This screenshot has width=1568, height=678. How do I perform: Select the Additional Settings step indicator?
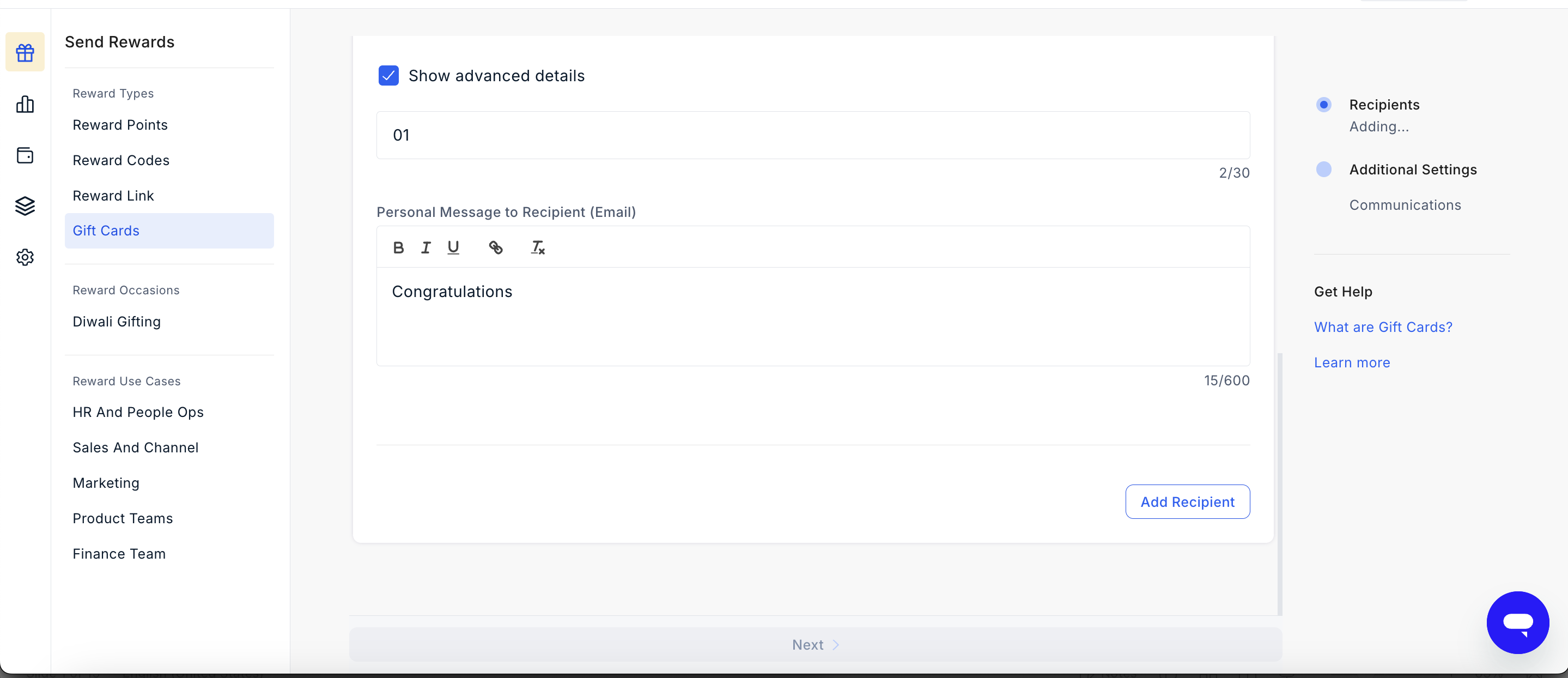[x=1323, y=169]
